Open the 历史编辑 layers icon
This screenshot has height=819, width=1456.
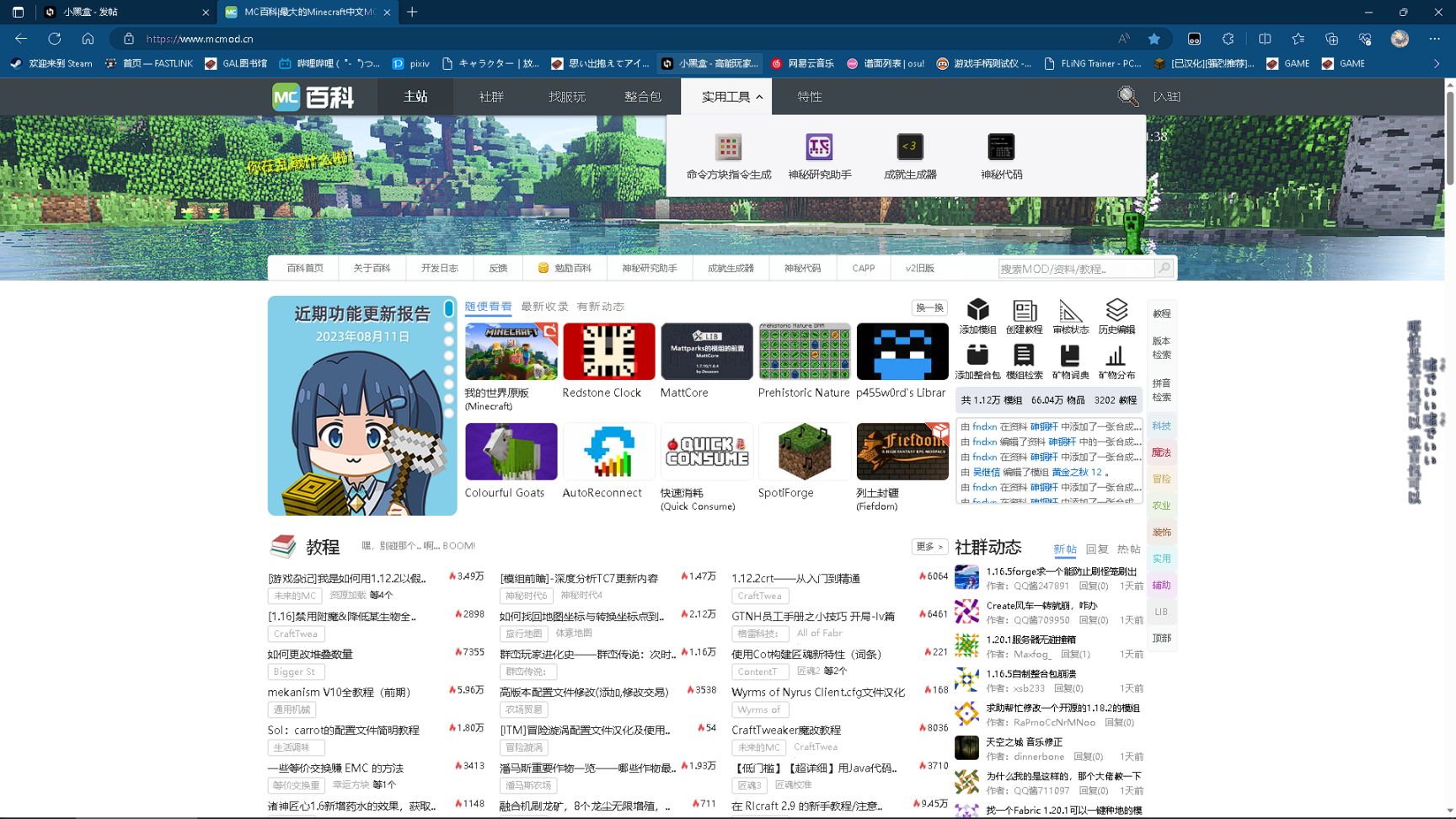[x=1116, y=309]
